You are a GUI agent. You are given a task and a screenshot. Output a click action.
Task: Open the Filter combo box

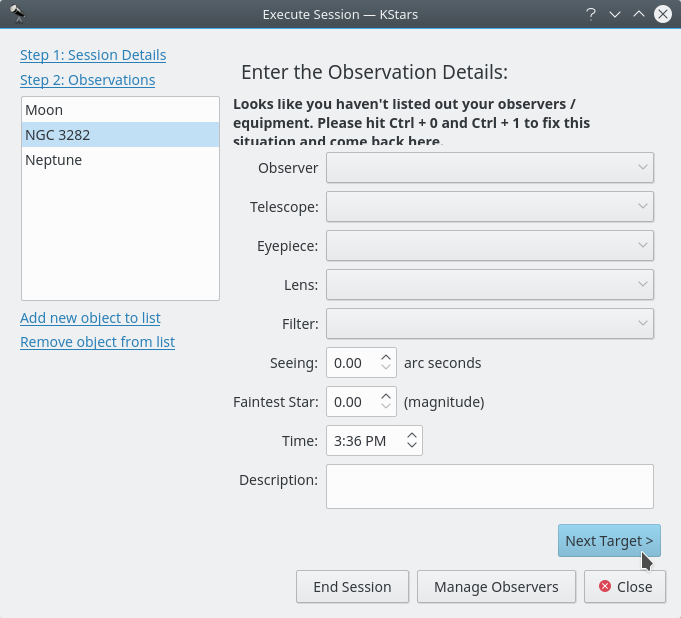point(490,324)
